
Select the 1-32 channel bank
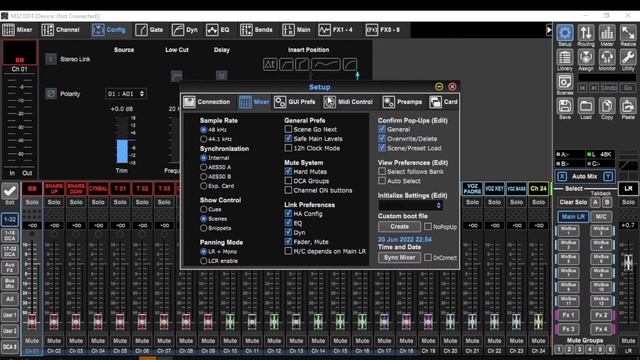click(x=9, y=220)
